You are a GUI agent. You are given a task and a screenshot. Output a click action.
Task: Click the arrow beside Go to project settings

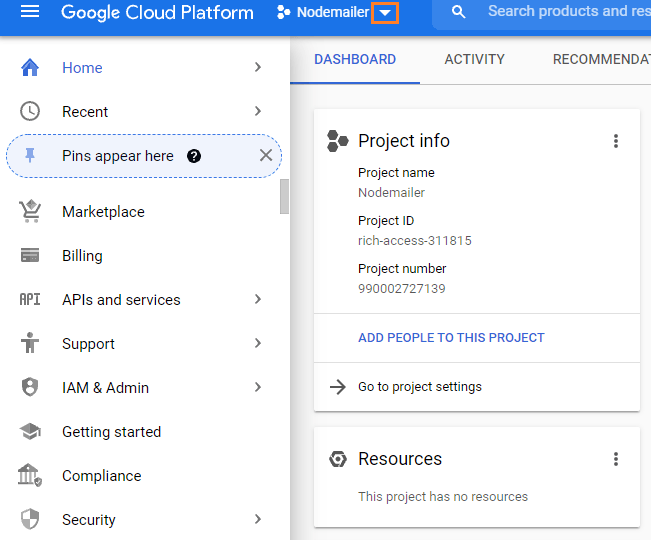point(338,387)
